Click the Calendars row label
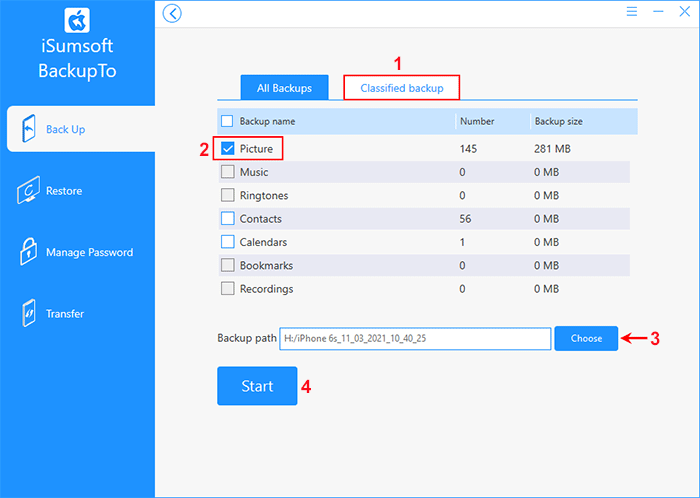 coord(263,242)
